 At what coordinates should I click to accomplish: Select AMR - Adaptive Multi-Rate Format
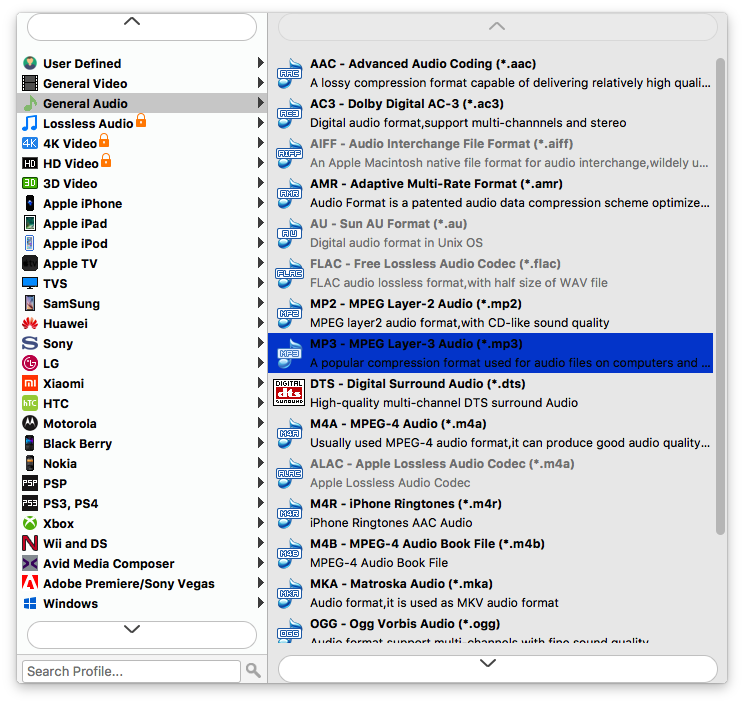click(x=491, y=193)
